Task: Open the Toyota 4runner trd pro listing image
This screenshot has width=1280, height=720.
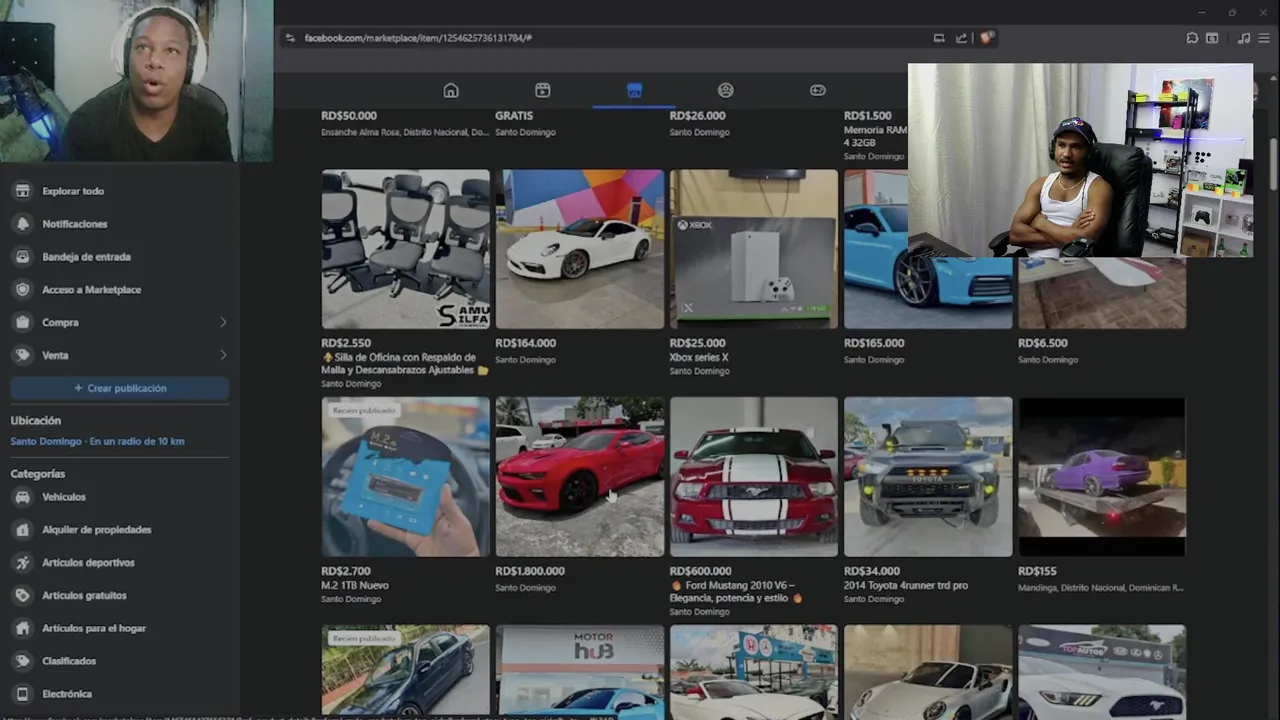Action: (928, 477)
